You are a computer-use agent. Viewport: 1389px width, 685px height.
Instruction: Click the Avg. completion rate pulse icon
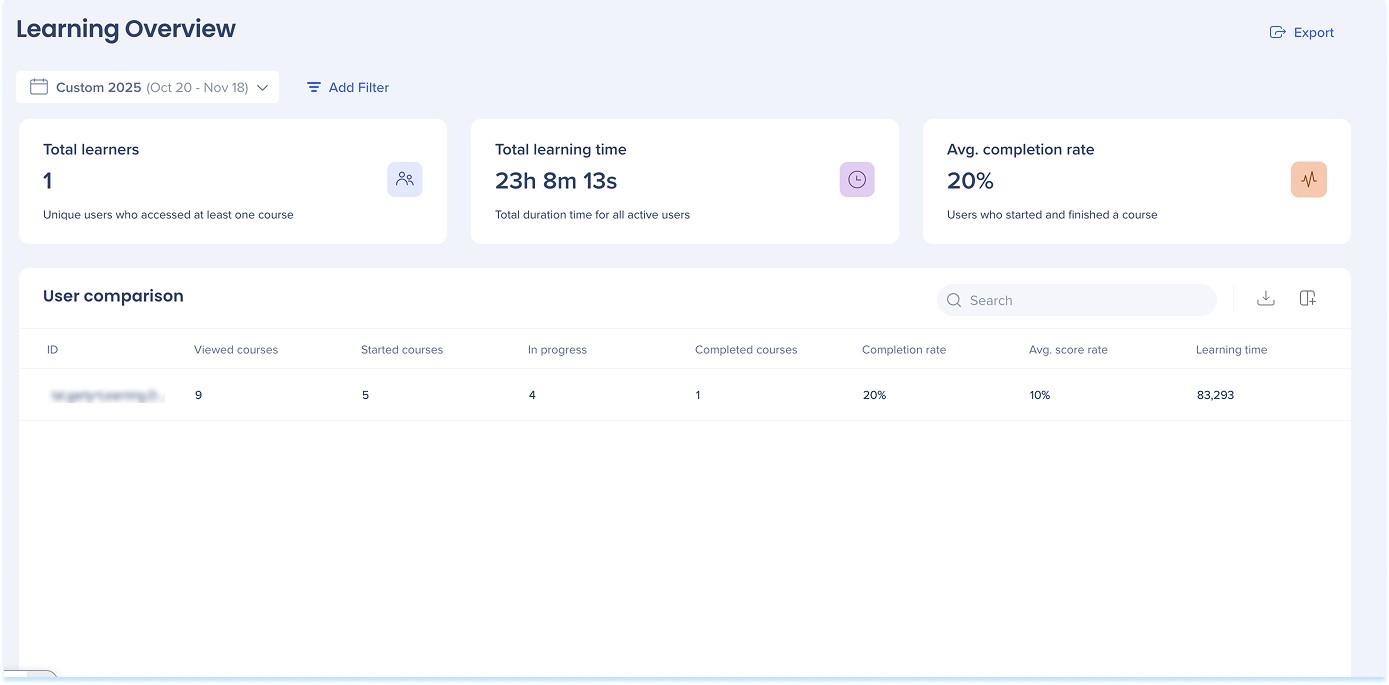click(x=1309, y=180)
